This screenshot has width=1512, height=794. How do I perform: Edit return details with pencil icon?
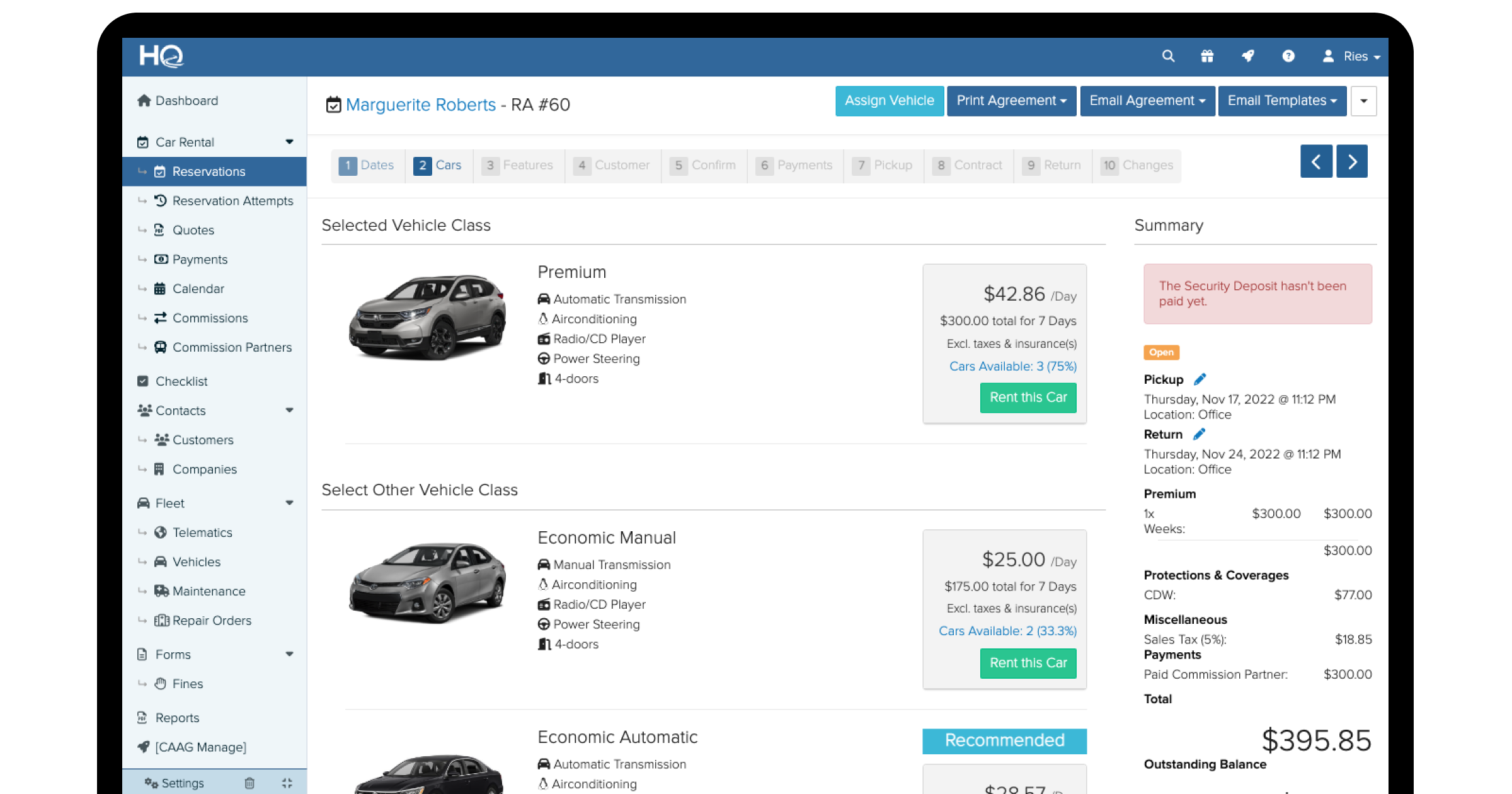click(1199, 434)
